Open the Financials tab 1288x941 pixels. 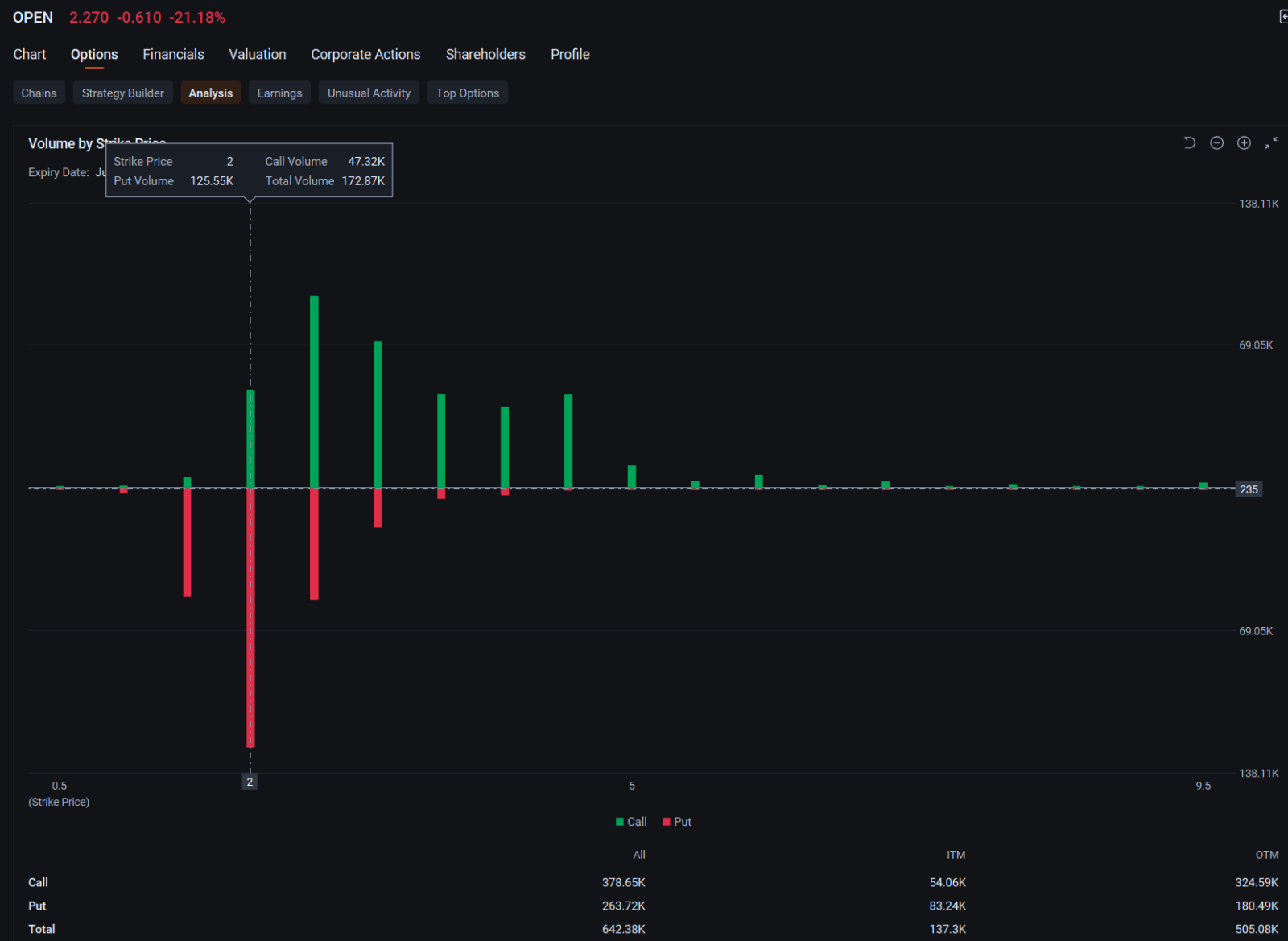point(173,54)
